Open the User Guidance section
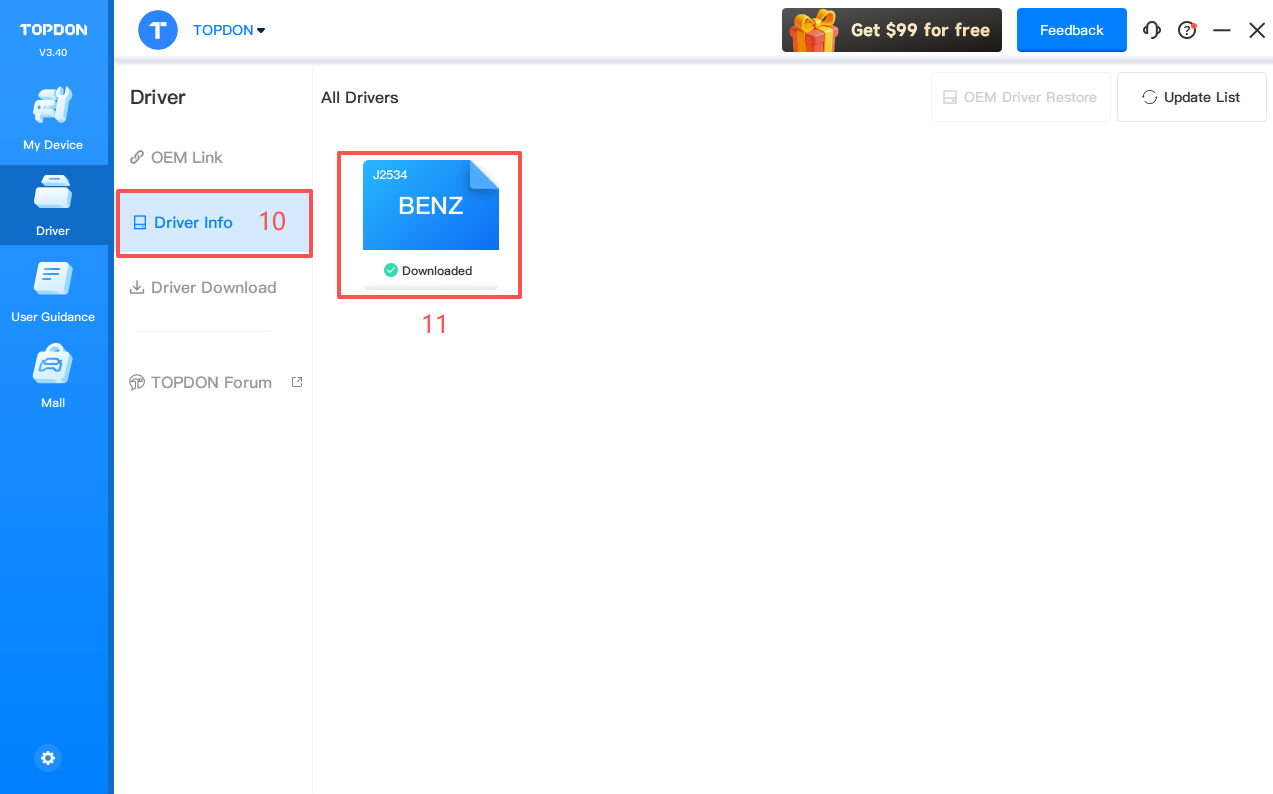 pyautogui.click(x=53, y=291)
